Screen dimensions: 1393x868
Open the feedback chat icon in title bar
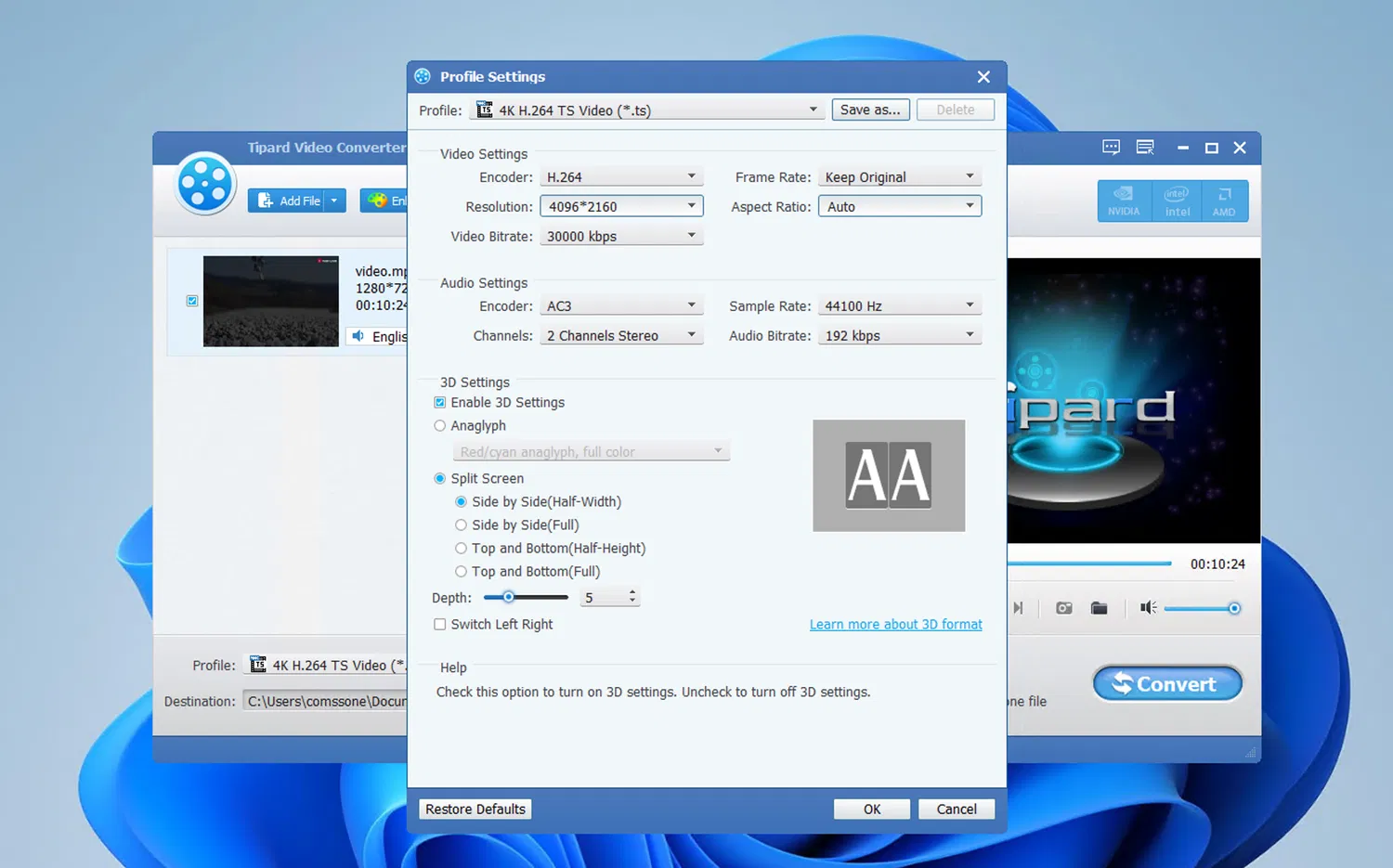[1111, 148]
